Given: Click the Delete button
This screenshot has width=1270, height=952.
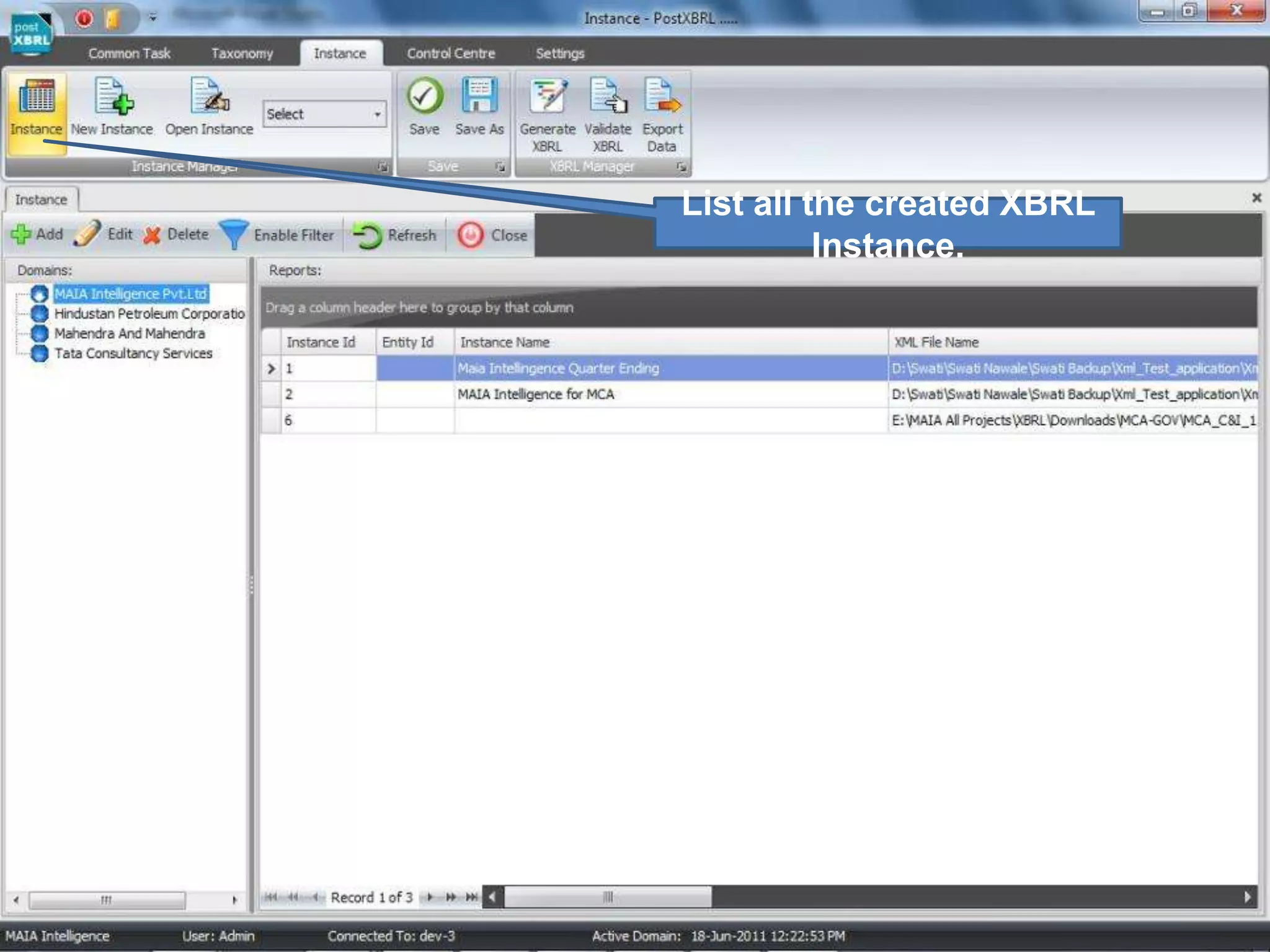Looking at the screenshot, I should (176, 234).
